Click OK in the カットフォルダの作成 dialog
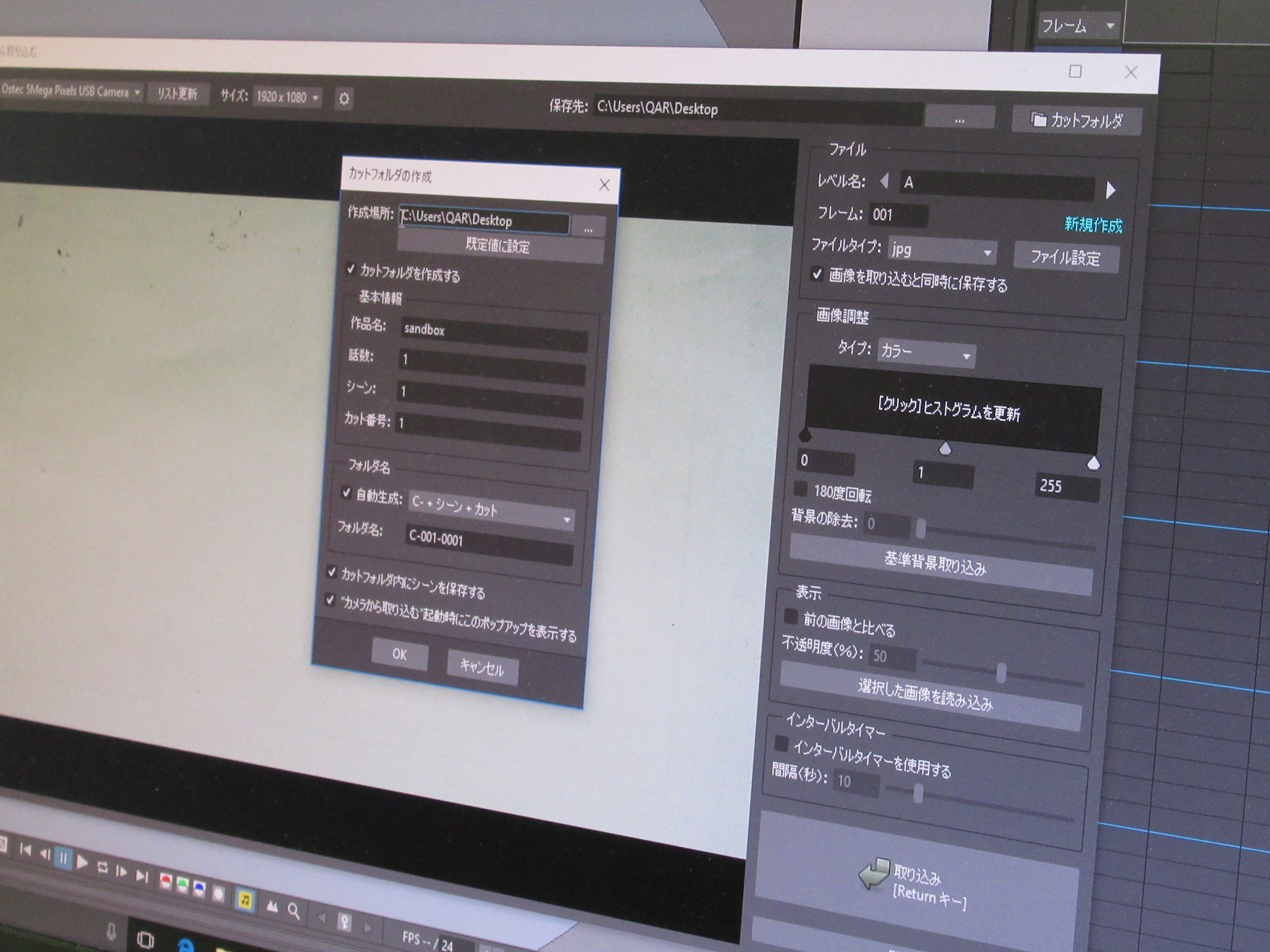Screen dimensions: 1270x952 399,654
